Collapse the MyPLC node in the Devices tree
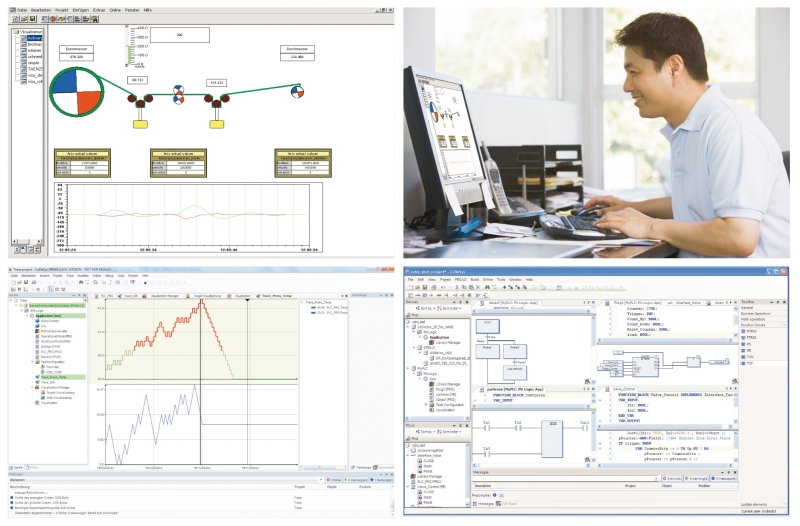Viewport: 800px width, 526px height. coord(408,368)
